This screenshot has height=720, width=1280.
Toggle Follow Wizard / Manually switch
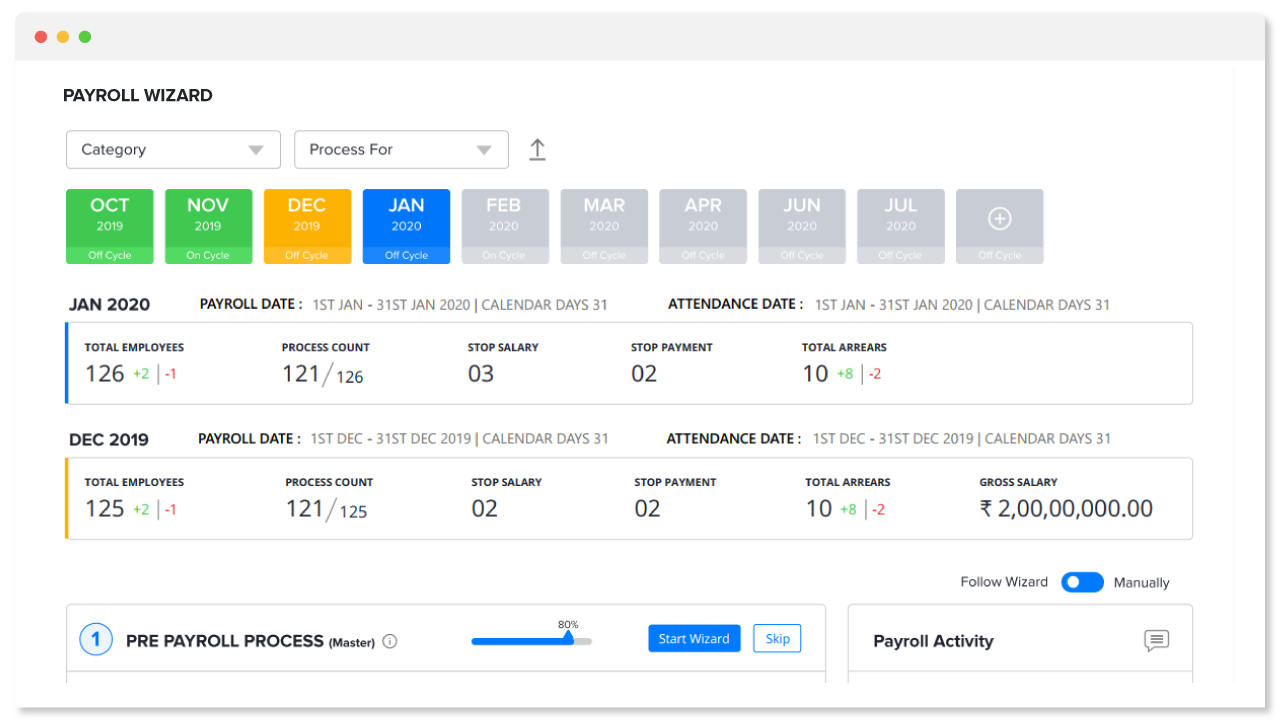[1082, 582]
